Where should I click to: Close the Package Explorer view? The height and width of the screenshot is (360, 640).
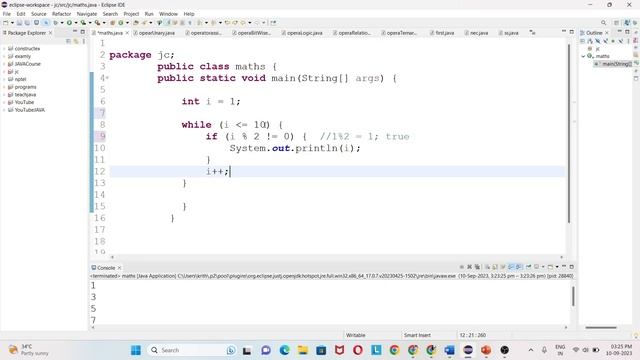pos(51,33)
